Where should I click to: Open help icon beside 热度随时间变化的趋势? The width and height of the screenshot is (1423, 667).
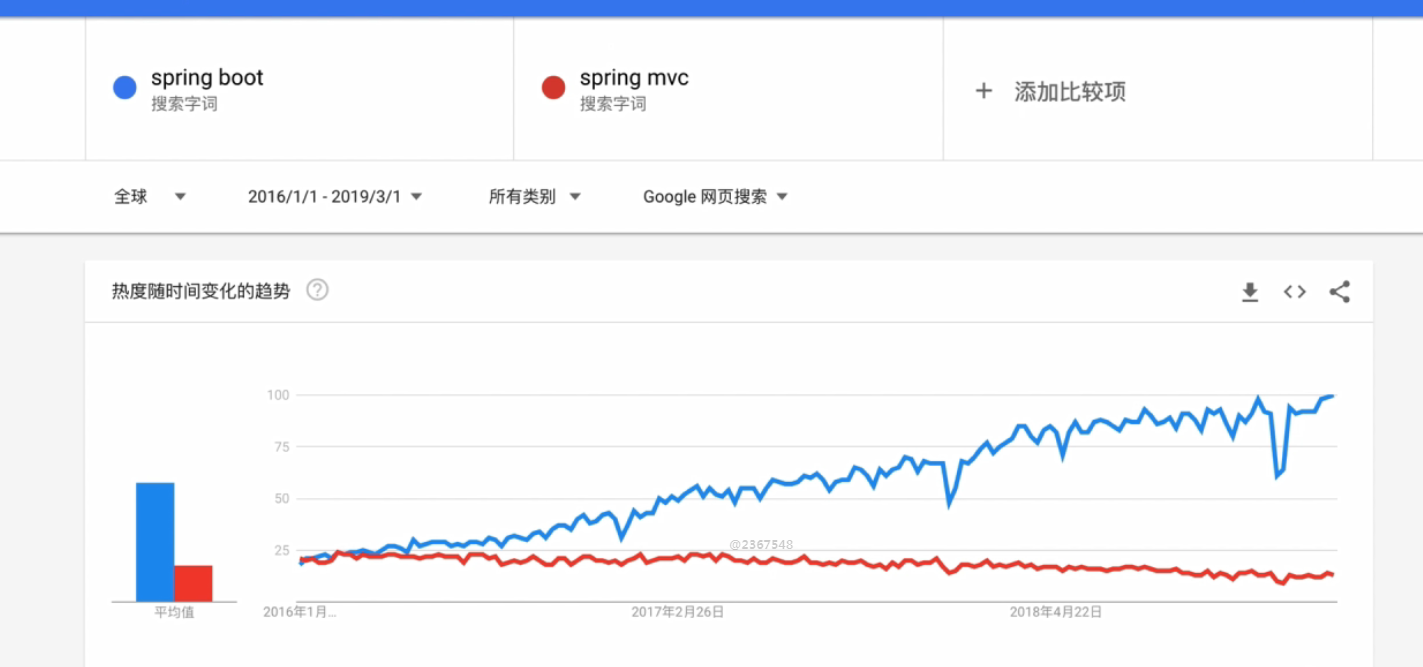pos(317,291)
